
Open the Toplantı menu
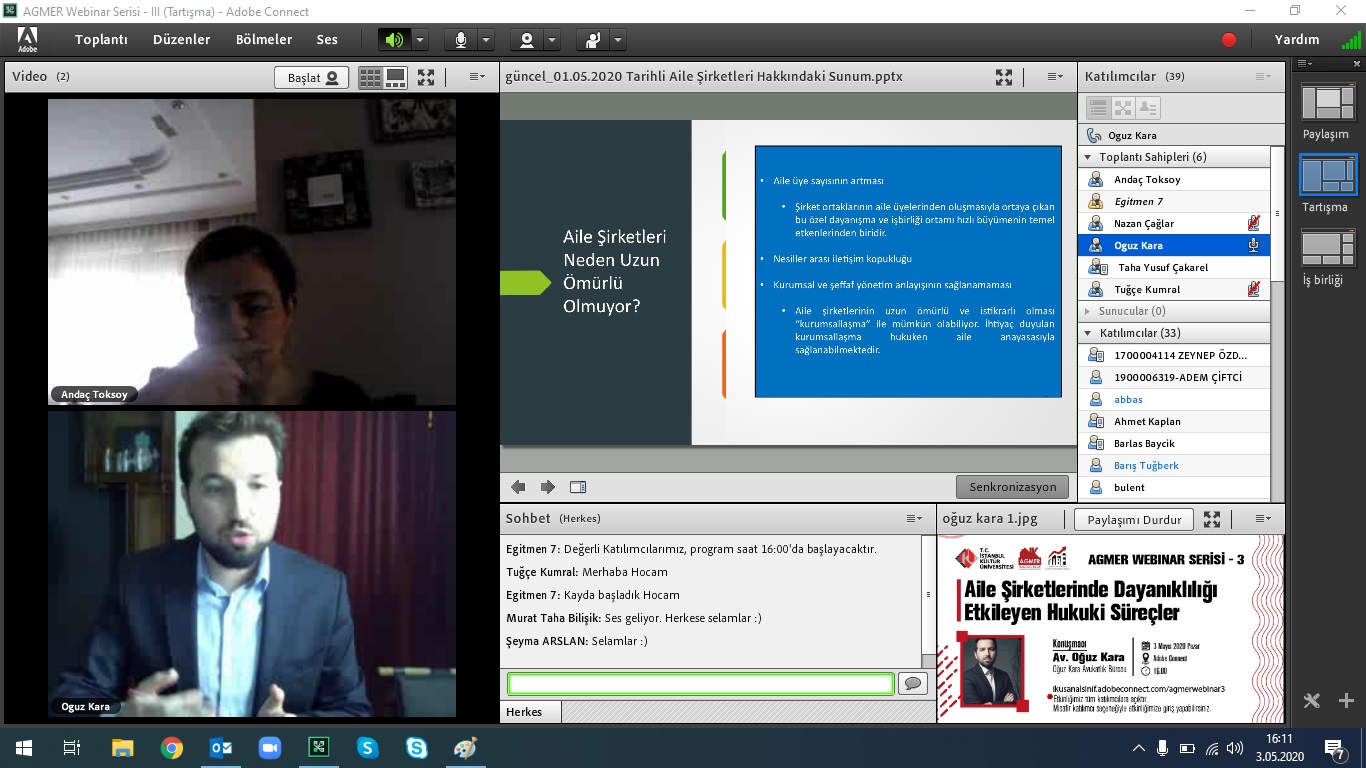101,40
